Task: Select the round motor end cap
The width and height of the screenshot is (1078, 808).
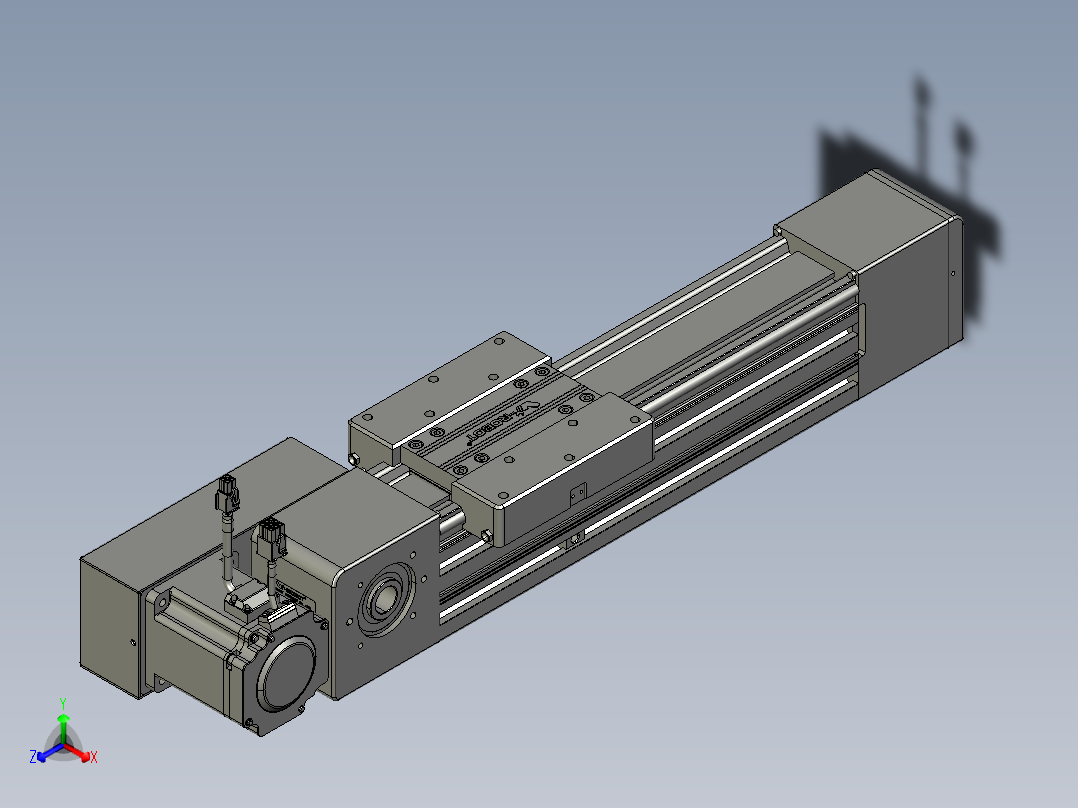Action: click(286, 674)
